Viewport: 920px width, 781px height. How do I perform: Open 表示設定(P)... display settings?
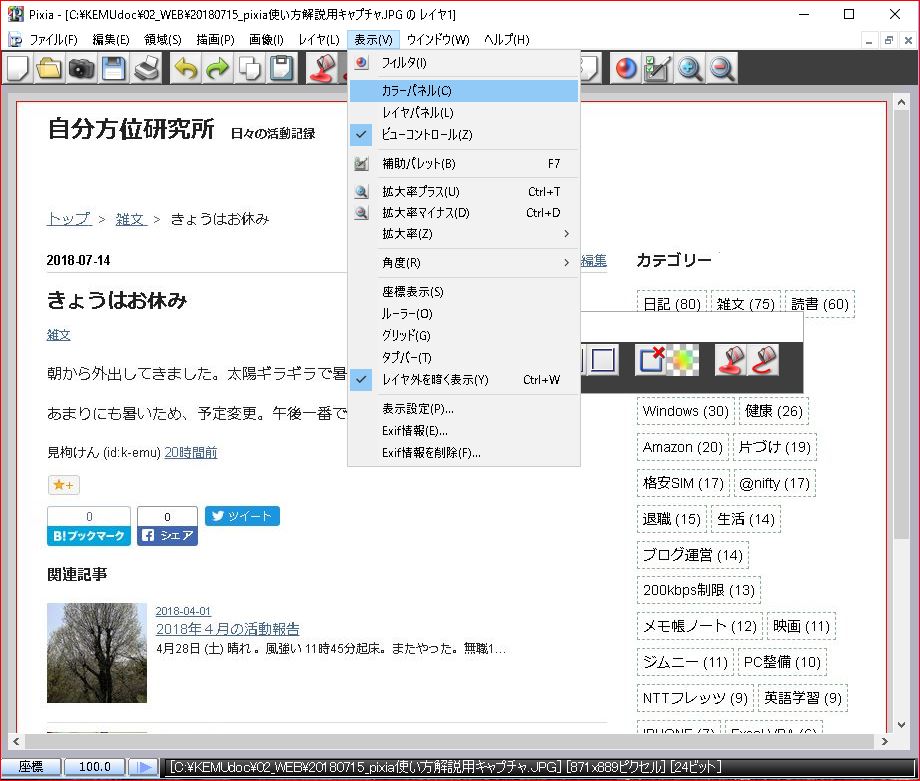click(x=464, y=409)
